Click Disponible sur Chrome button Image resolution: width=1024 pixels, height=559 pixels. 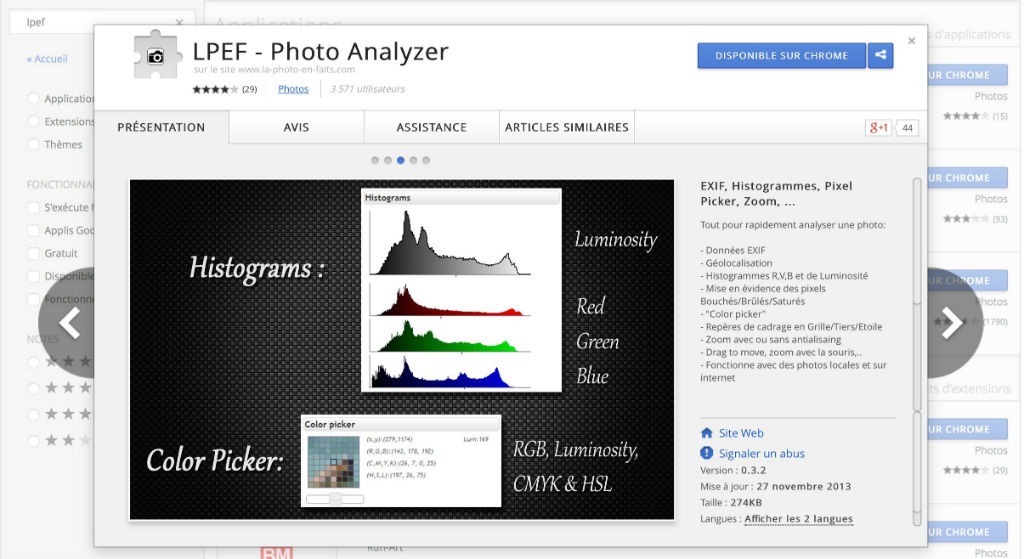[x=782, y=56]
